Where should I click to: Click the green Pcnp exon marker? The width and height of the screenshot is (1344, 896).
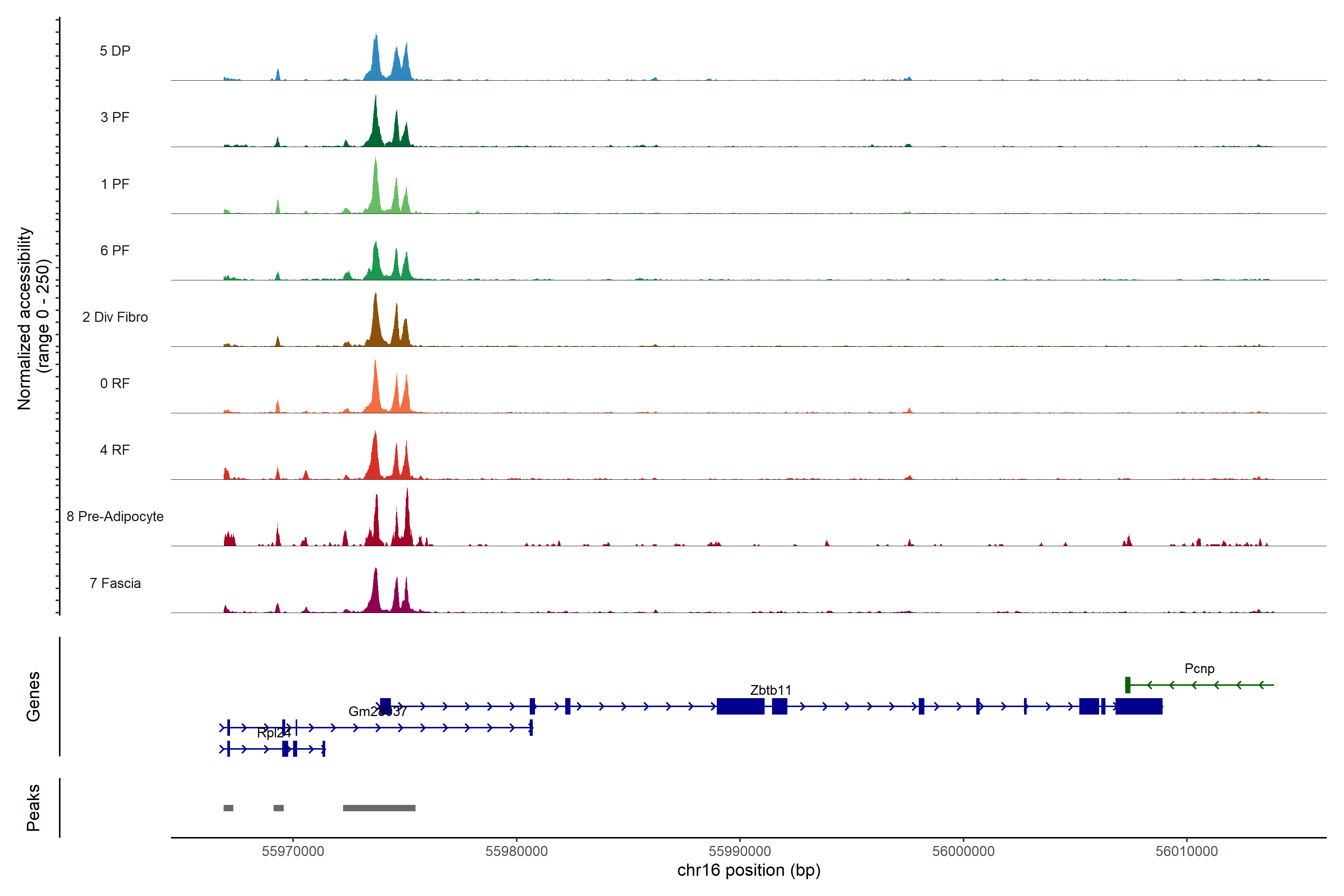[x=1127, y=685]
